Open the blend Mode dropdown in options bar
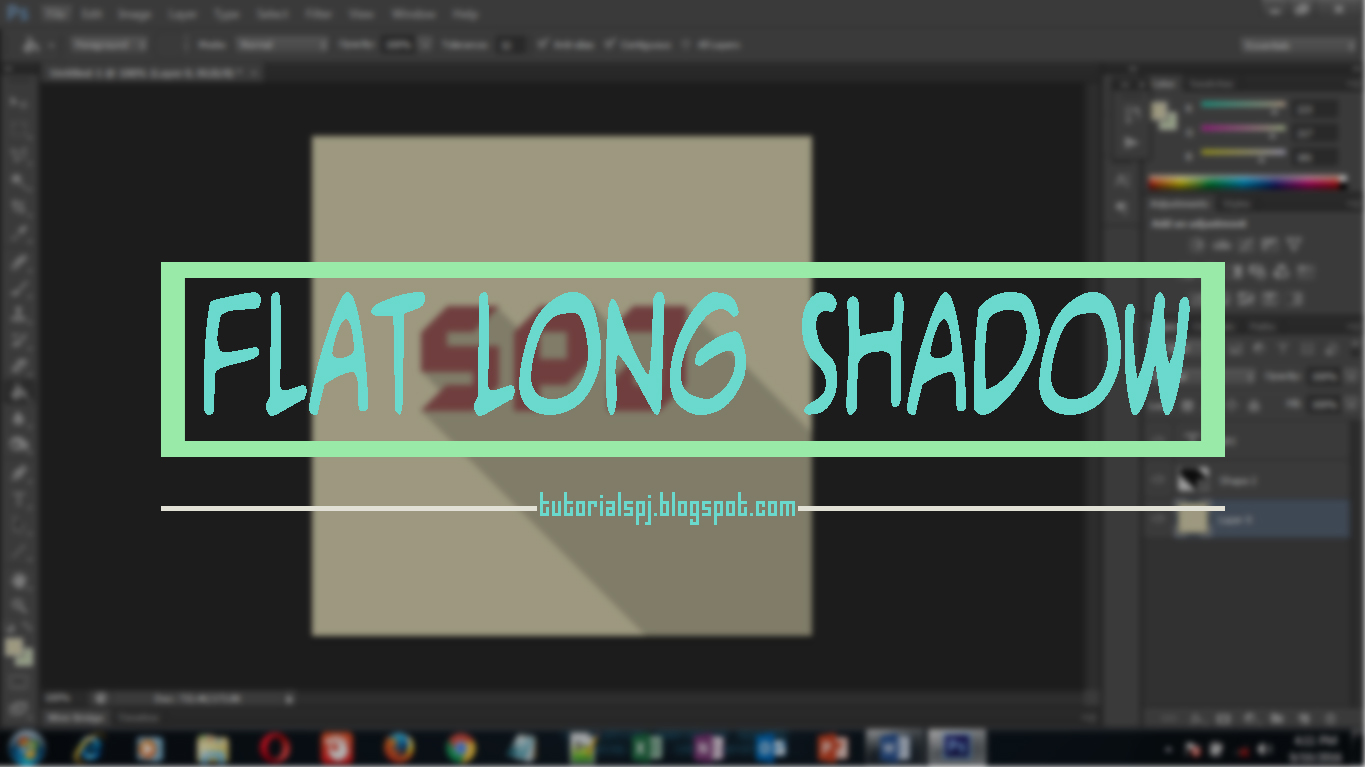This screenshot has height=767, width=1365. click(x=280, y=44)
